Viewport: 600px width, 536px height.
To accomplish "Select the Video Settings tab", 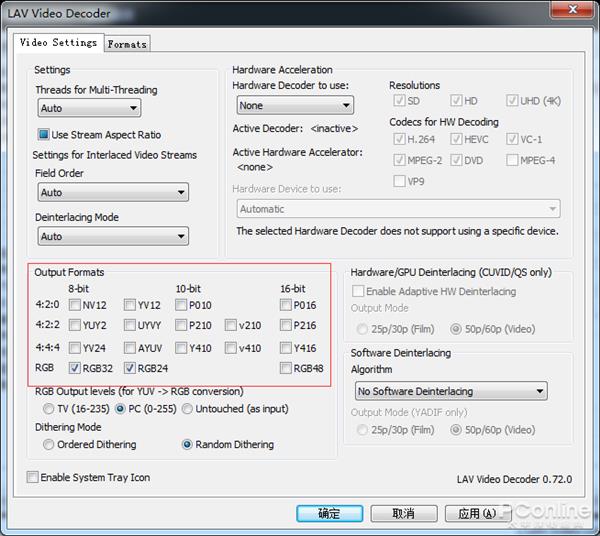I will (x=59, y=42).
